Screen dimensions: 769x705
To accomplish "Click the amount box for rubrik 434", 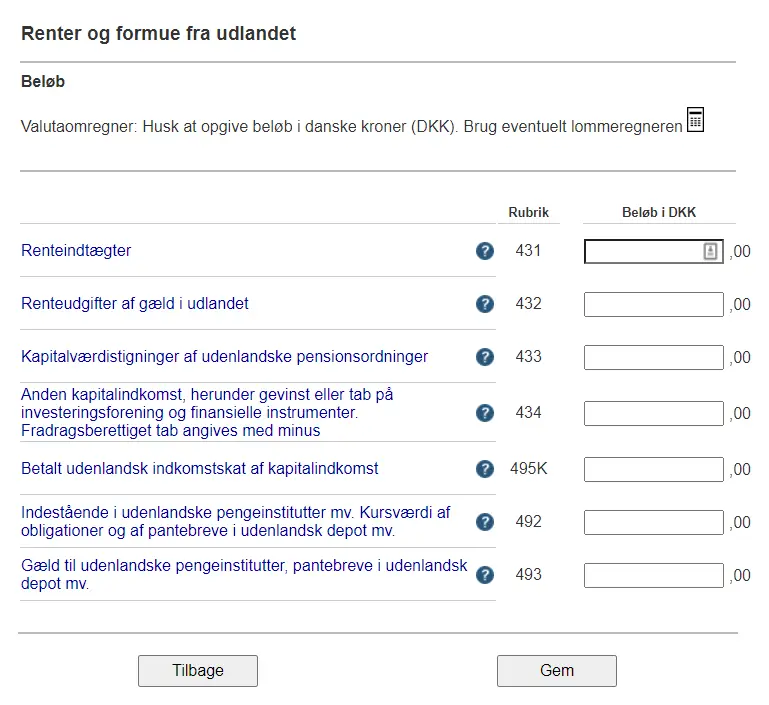I will [653, 413].
